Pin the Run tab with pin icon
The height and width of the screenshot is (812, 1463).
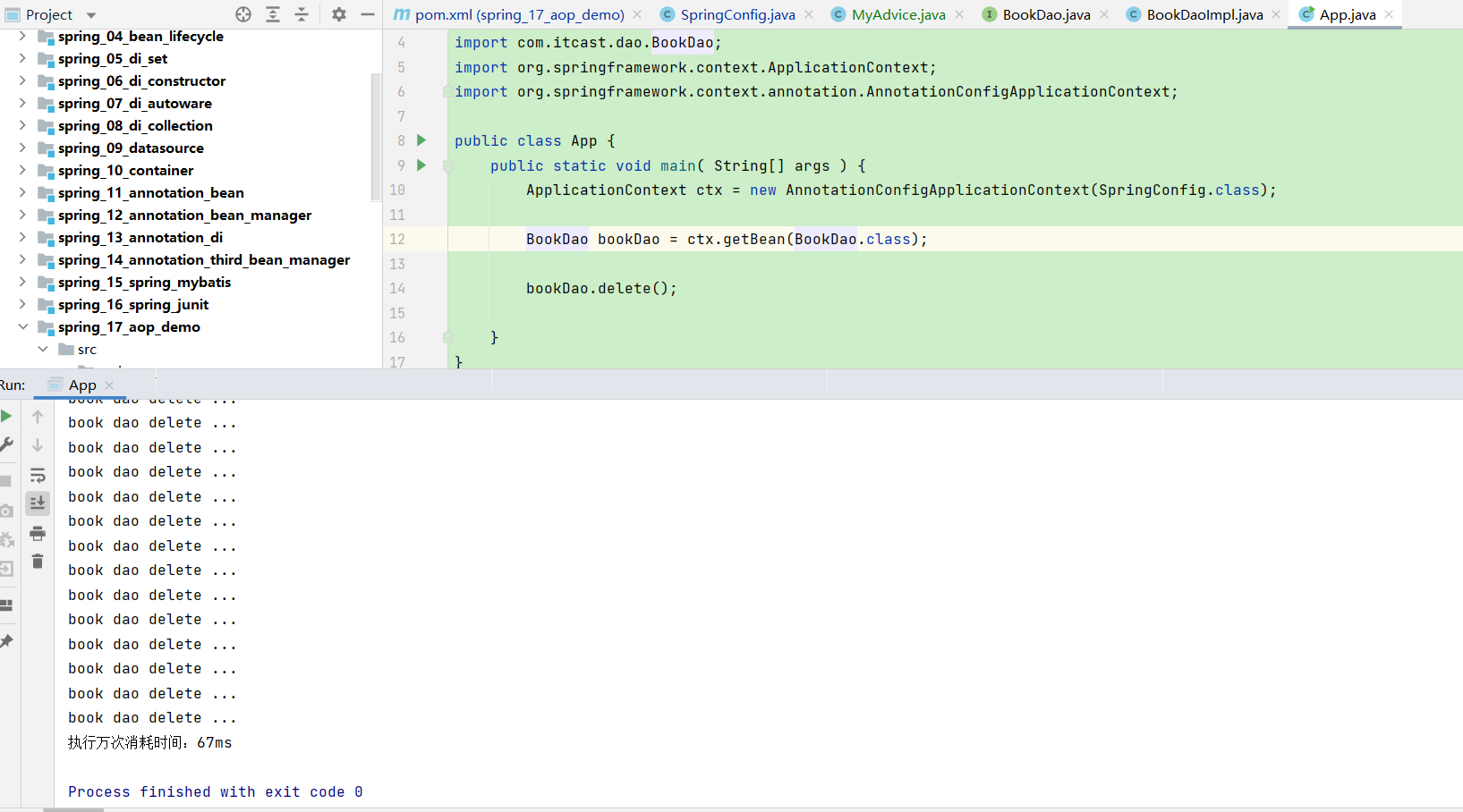pos(6,641)
